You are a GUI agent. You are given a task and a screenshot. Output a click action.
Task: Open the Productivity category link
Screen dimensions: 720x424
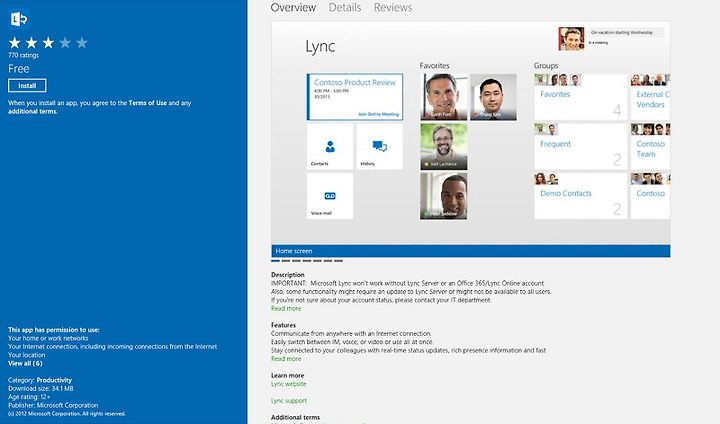point(54,380)
